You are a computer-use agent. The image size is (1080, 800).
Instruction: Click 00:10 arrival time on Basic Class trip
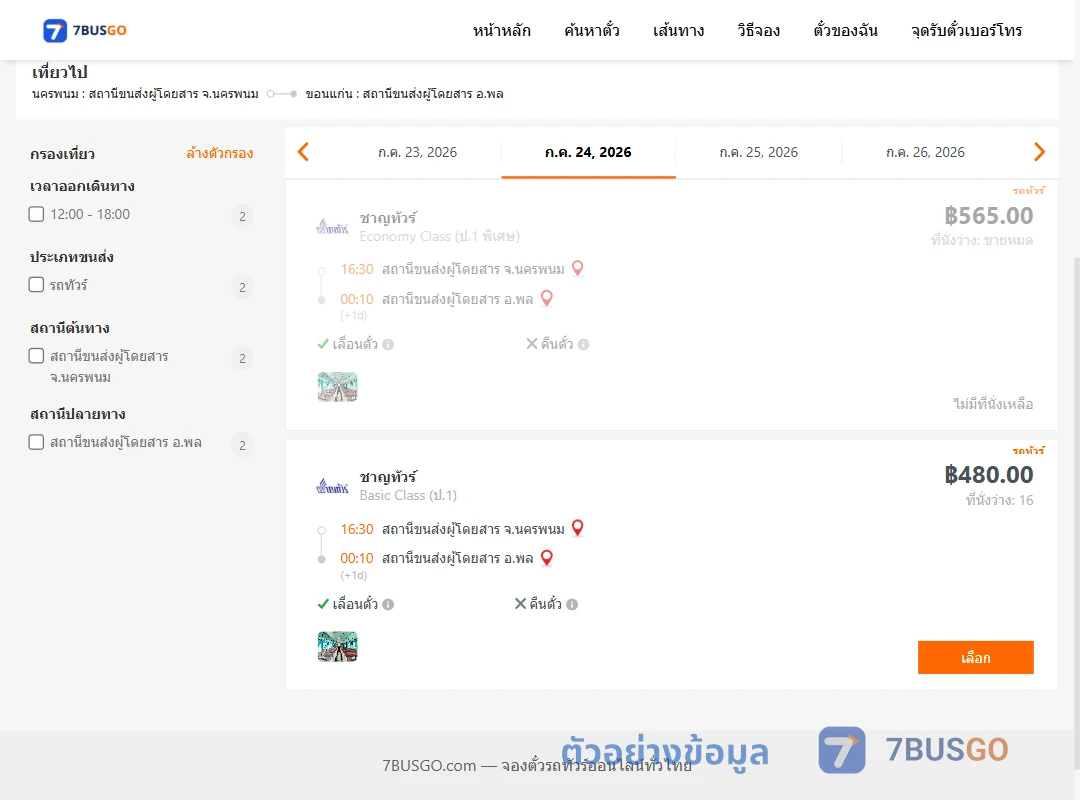tap(357, 558)
